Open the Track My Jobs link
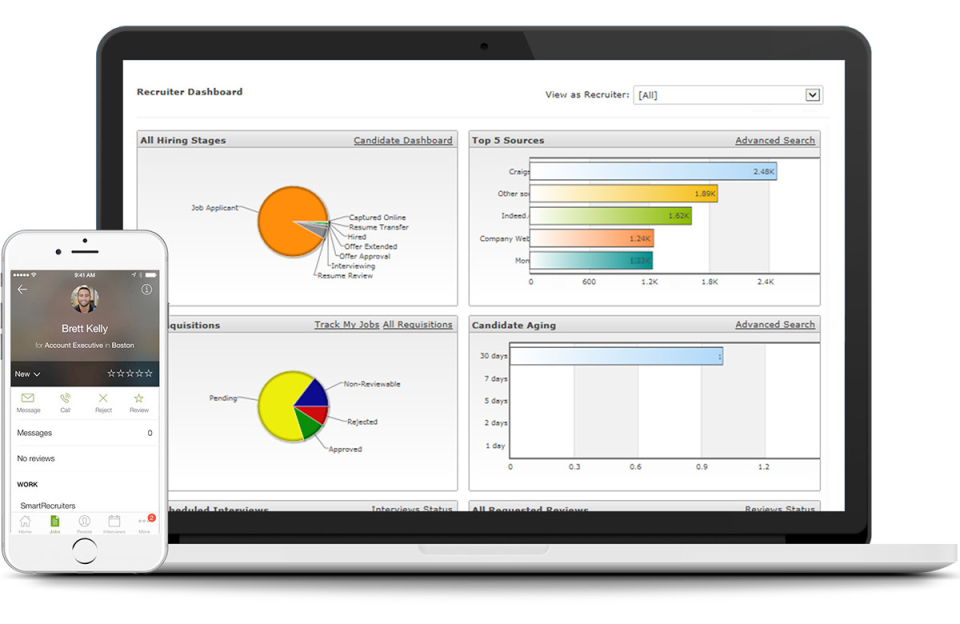The width and height of the screenshot is (960, 624). coord(347,325)
